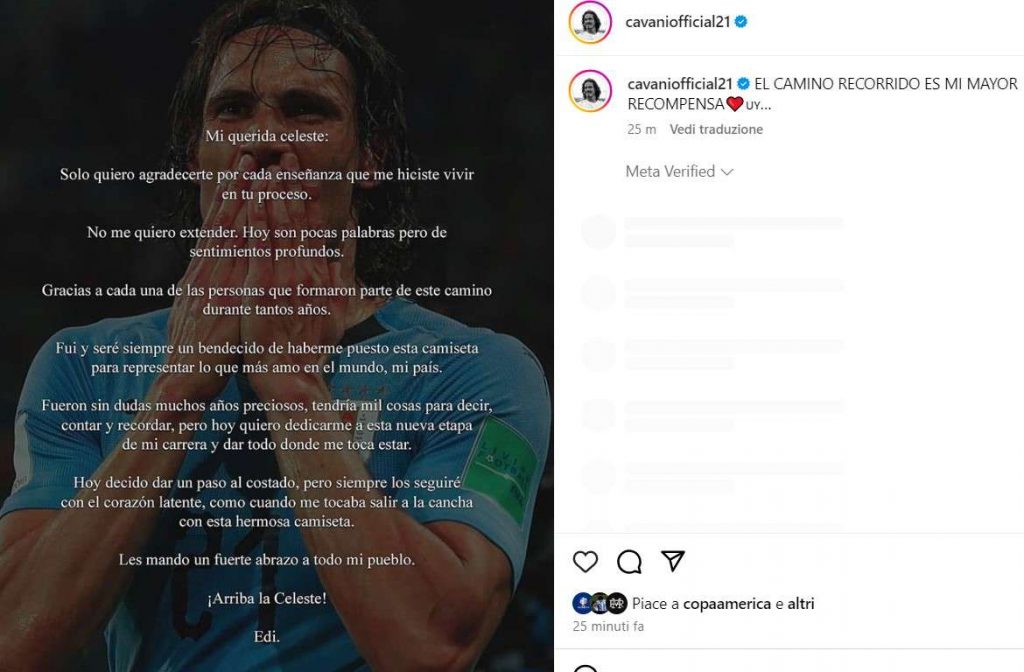This screenshot has width=1024, height=672.
Task: Open the profile picture beside the caption
Action: [x=590, y=91]
